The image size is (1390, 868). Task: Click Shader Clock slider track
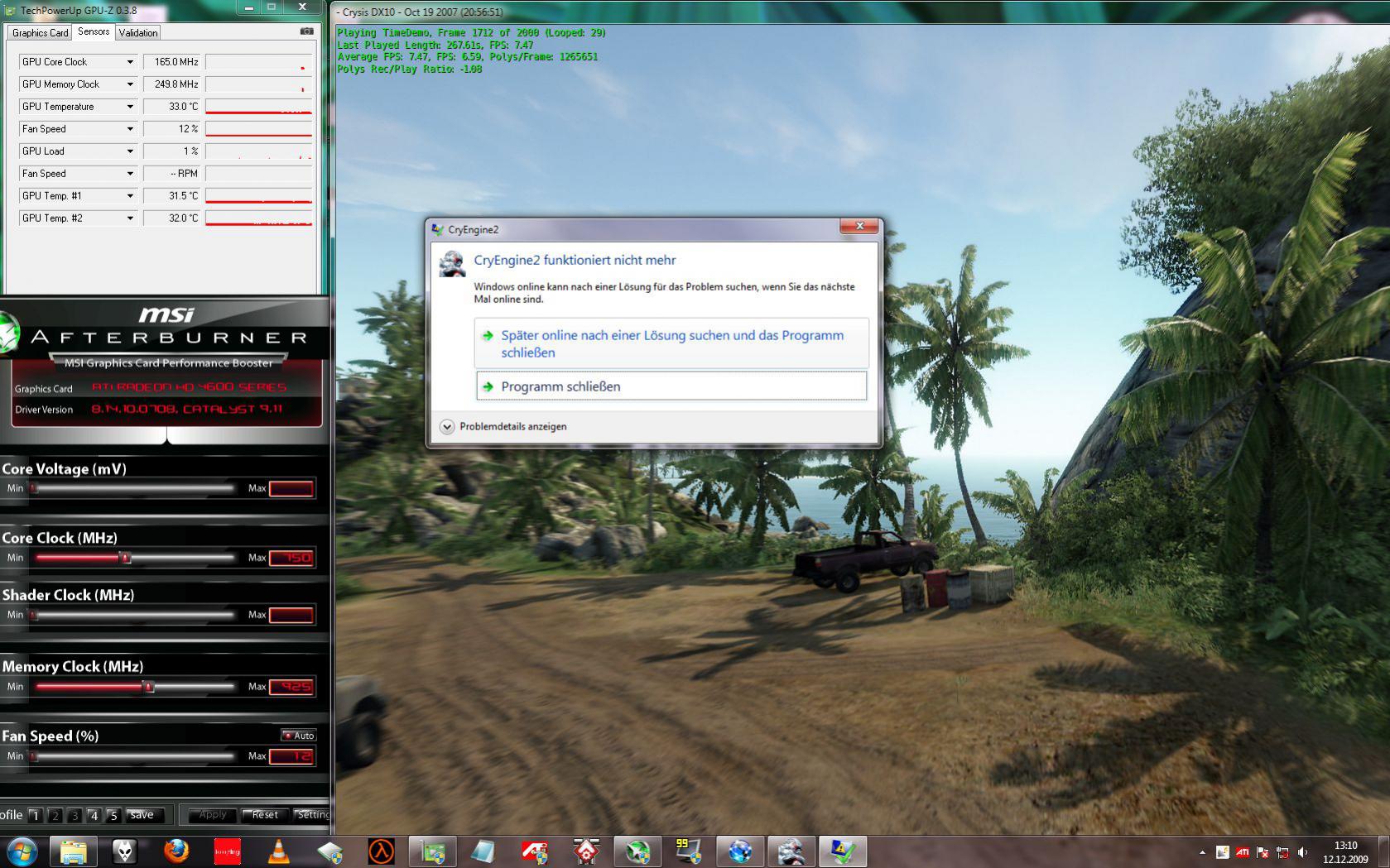132,615
